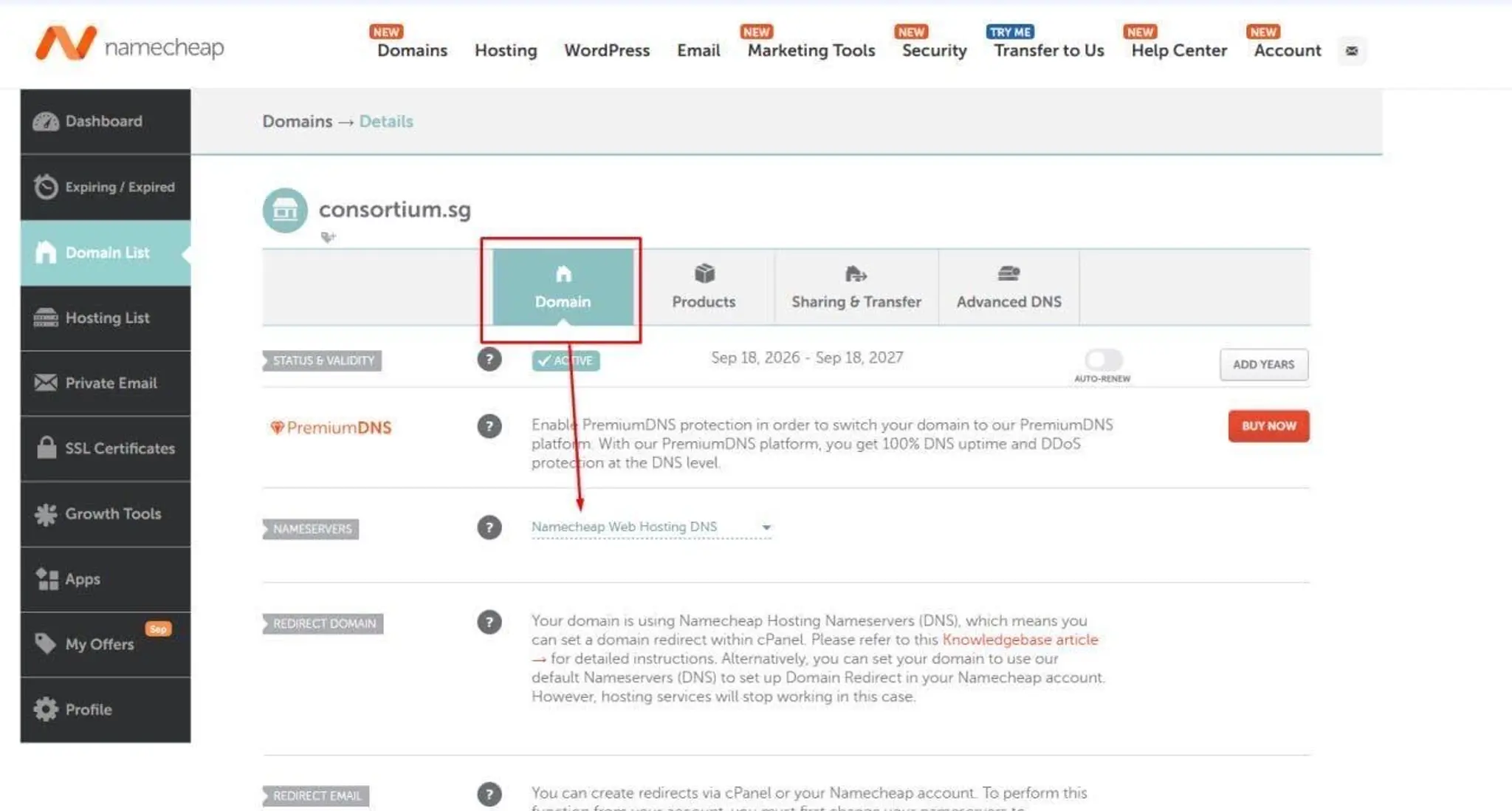
Task: Click the Profile gear icon in sidebar
Action: coord(46,709)
